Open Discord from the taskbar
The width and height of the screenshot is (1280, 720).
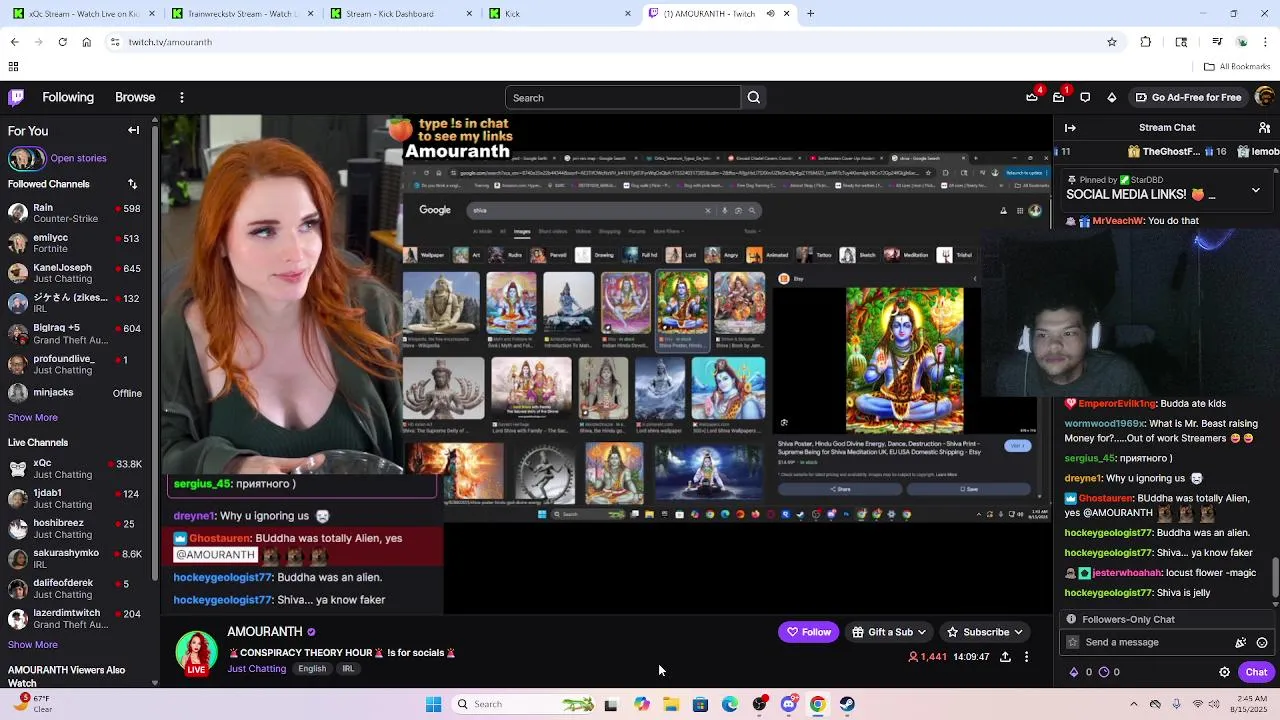pyautogui.click(x=789, y=704)
